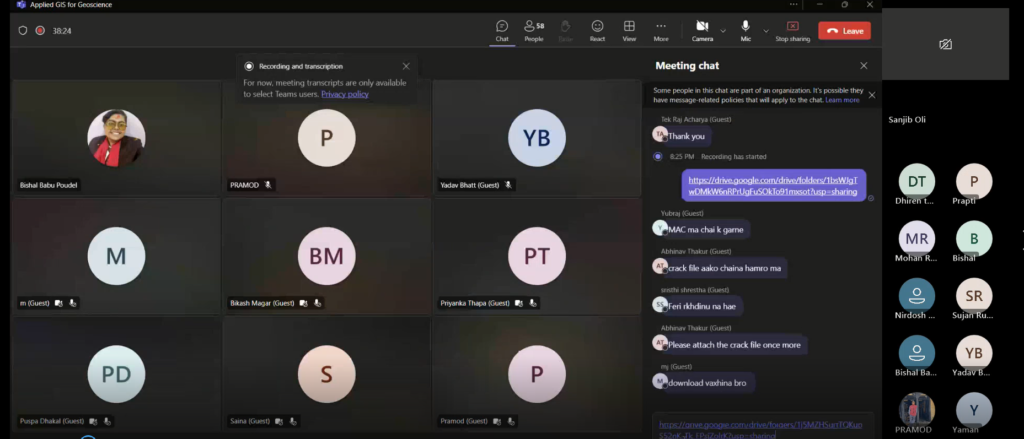
Task: Dismiss the organization chat policy banner
Action: [871, 95]
